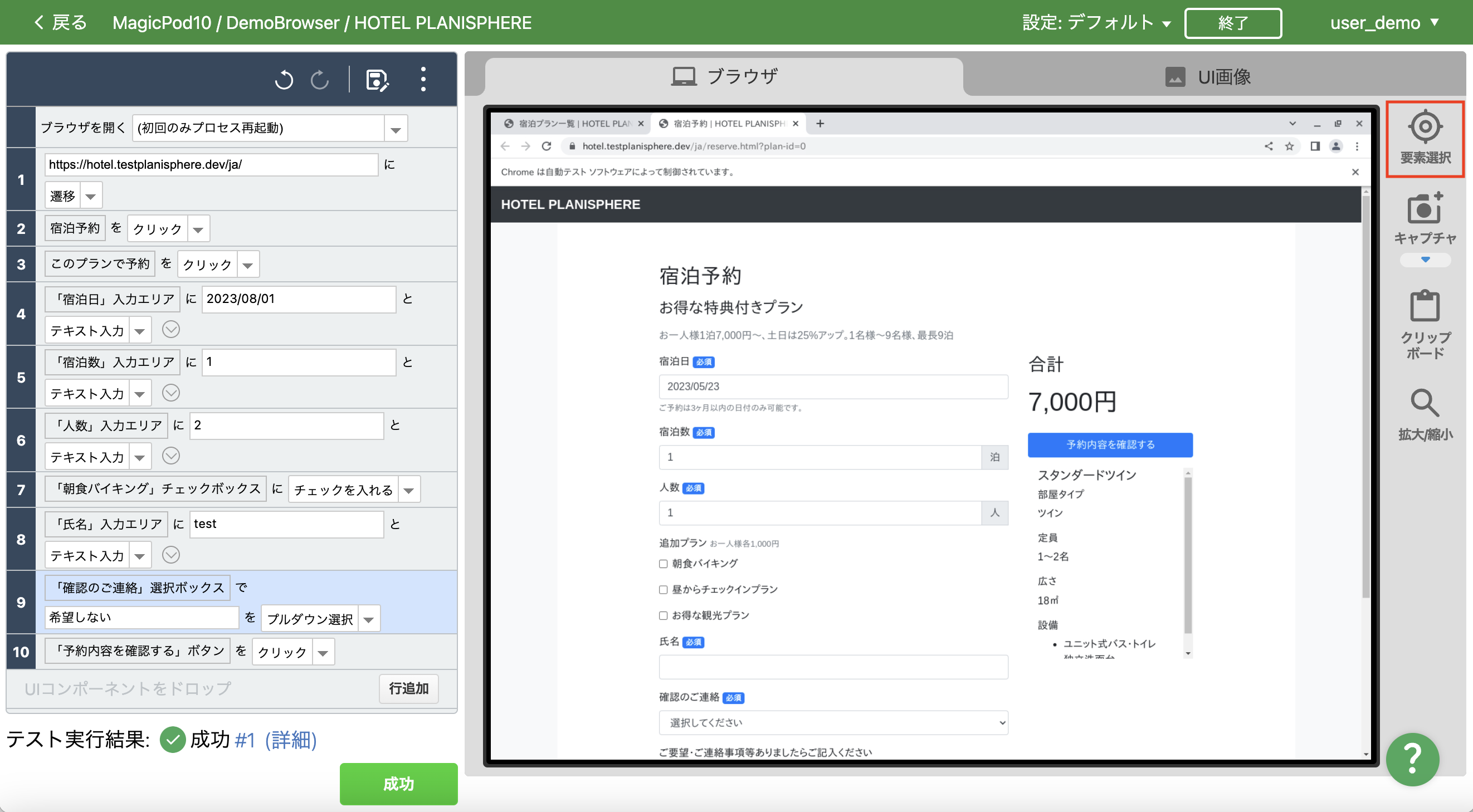This screenshot has width=1473, height=812.
Task: Click 予約内容を確認する blue button
Action: [x=1110, y=444]
